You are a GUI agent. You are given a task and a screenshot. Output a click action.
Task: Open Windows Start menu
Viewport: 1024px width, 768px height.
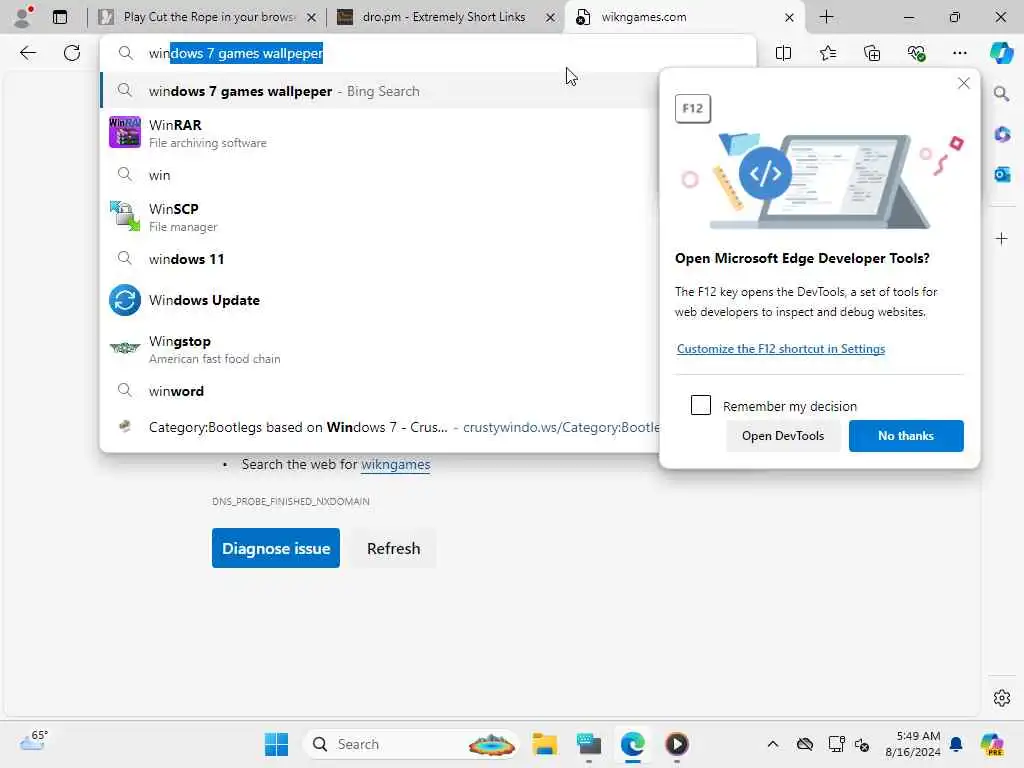point(276,744)
